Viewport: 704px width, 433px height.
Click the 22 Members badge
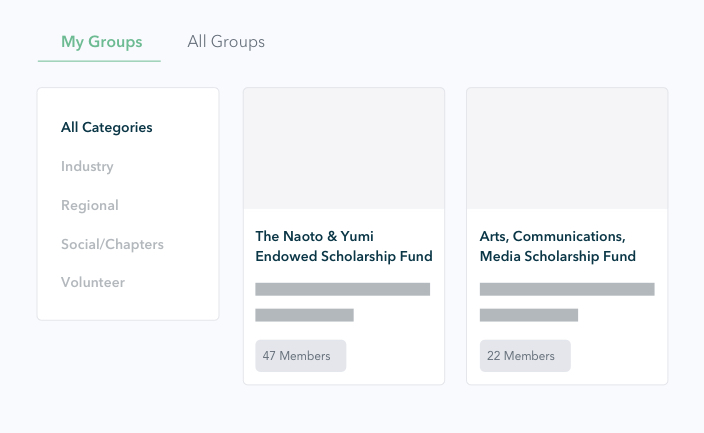tap(525, 356)
